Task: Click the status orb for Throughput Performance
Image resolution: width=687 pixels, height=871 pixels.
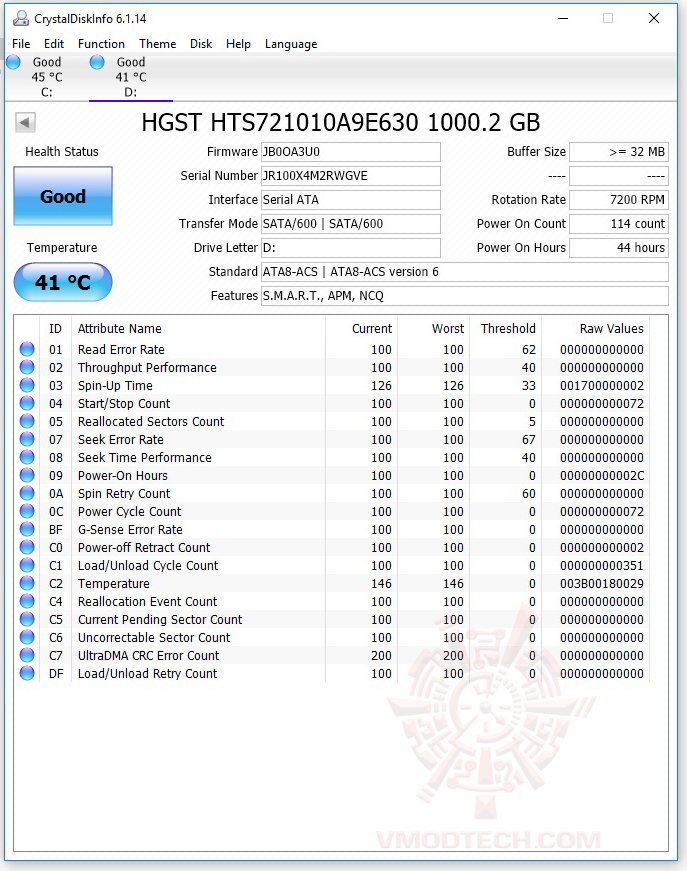Action: tap(27, 367)
